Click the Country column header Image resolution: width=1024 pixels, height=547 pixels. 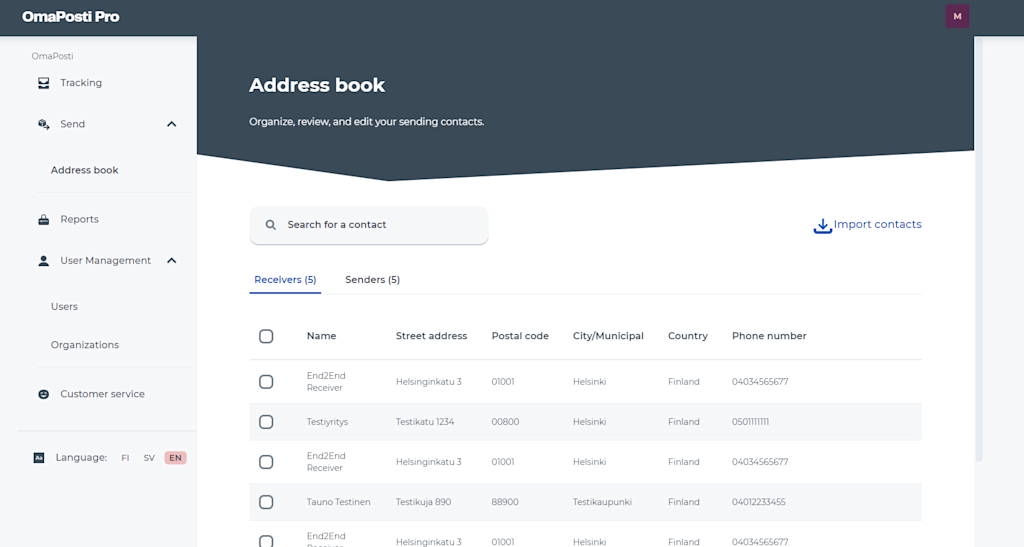pos(688,336)
